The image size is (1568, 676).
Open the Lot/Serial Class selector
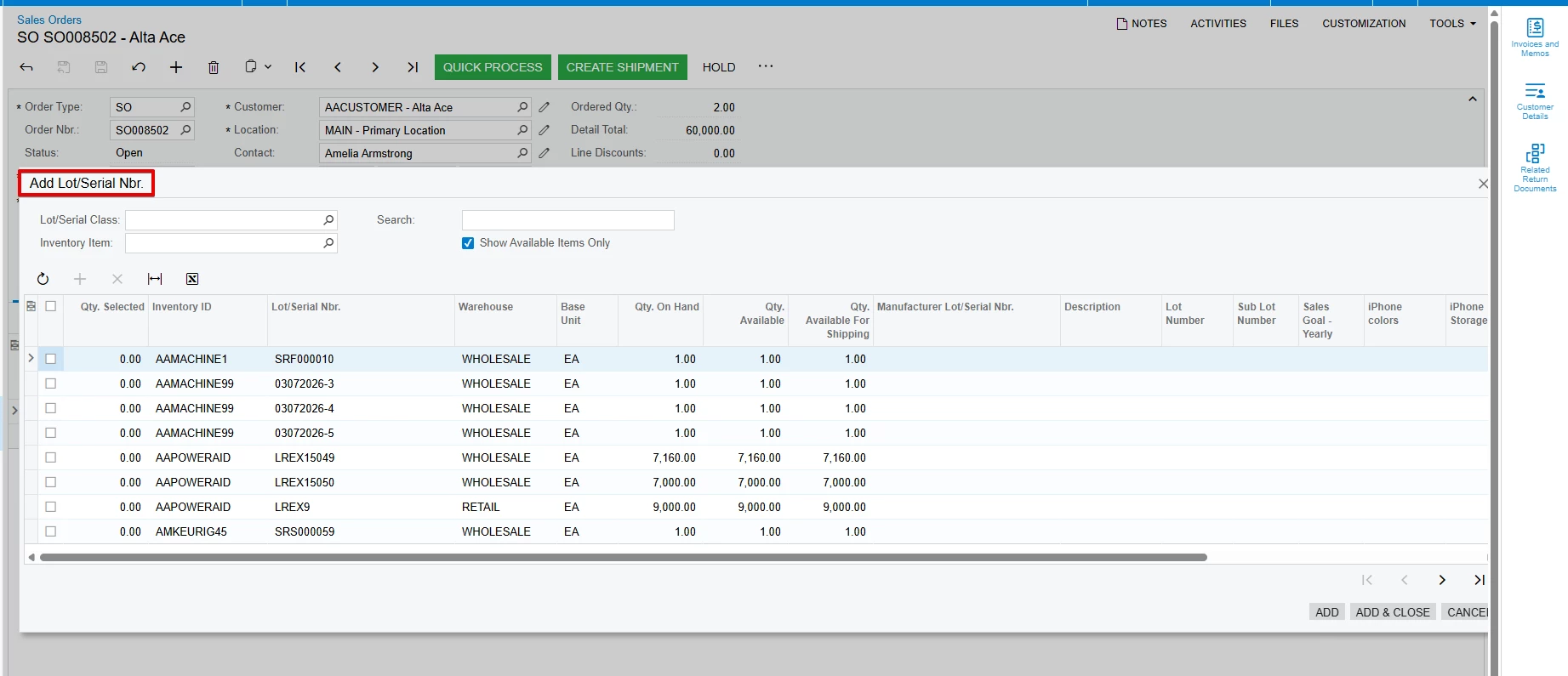pyautogui.click(x=328, y=220)
